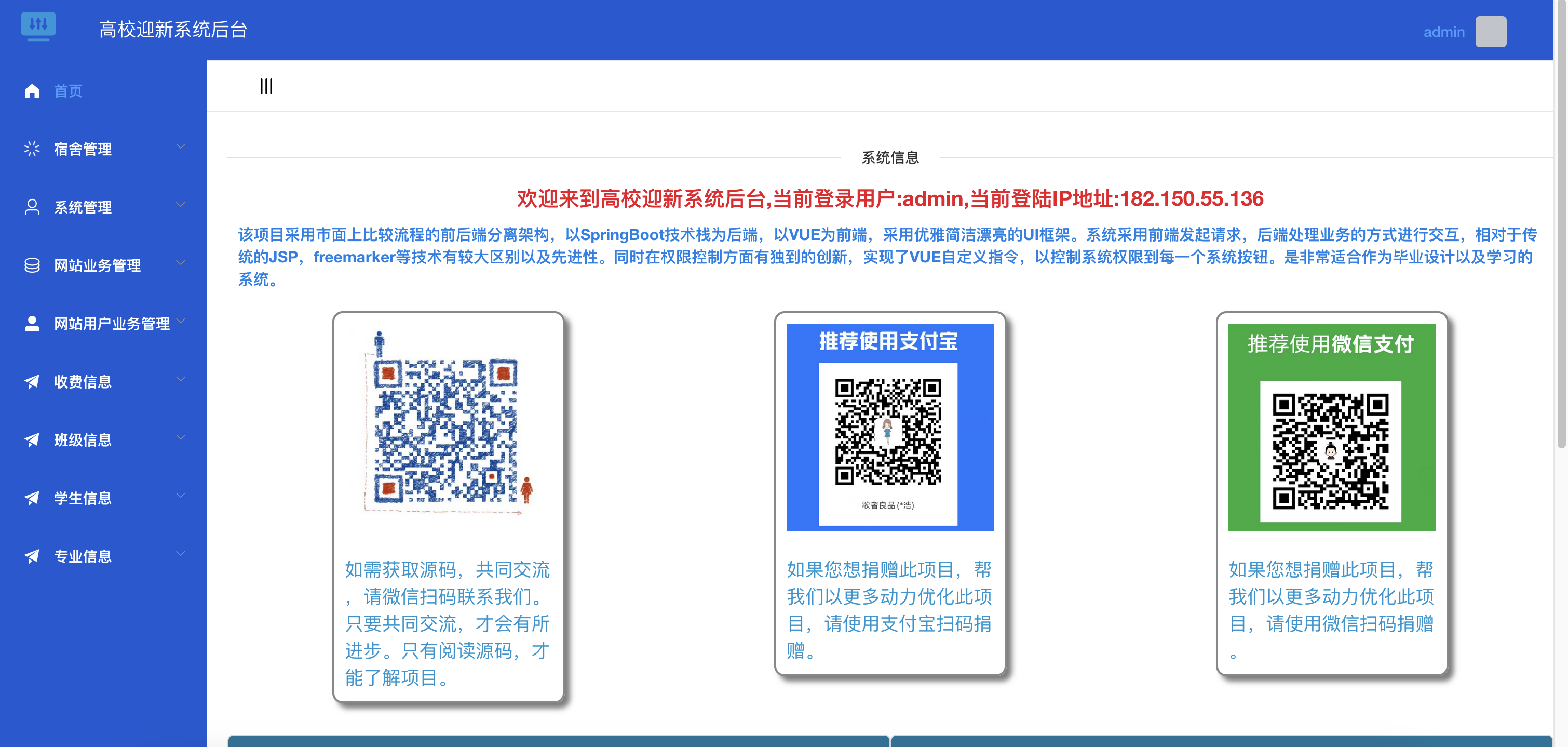This screenshot has width=1568, height=747.
Task: Click the sparkle icon beside 宿舍管理
Action: 32,149
